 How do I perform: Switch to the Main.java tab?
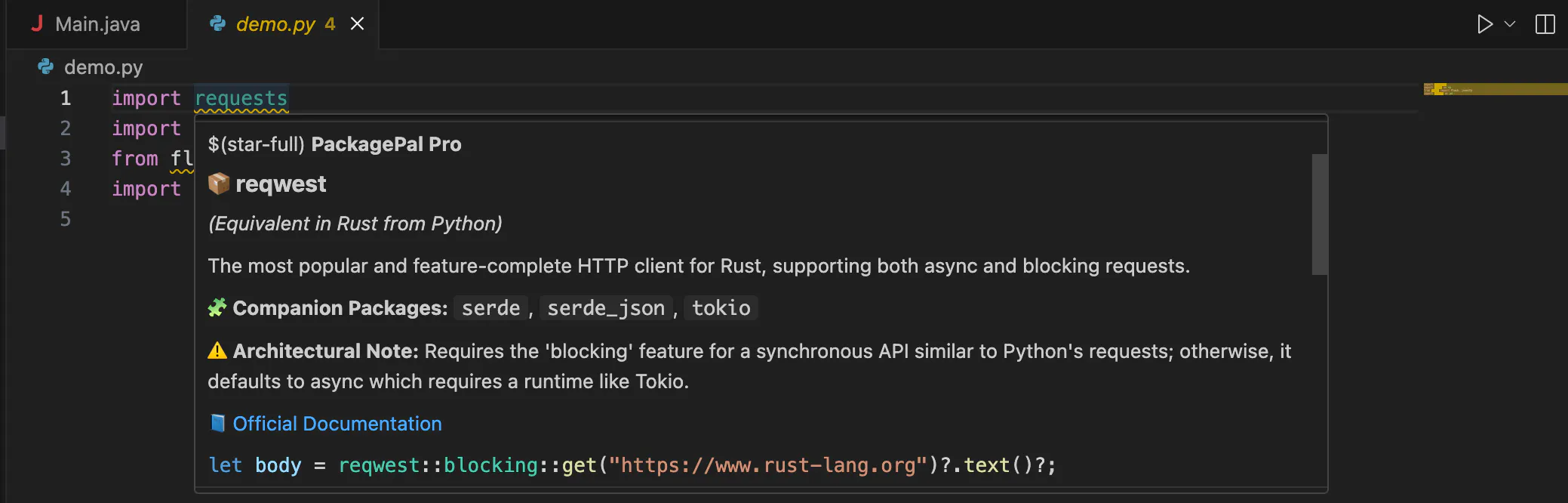coord(97,24)
